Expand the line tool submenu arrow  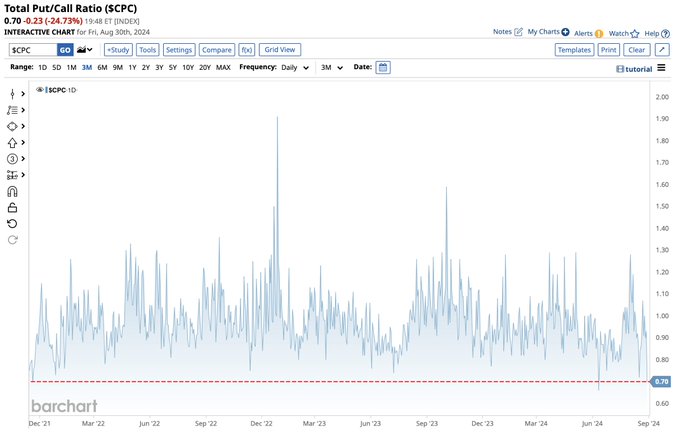(x=23, y=94)
